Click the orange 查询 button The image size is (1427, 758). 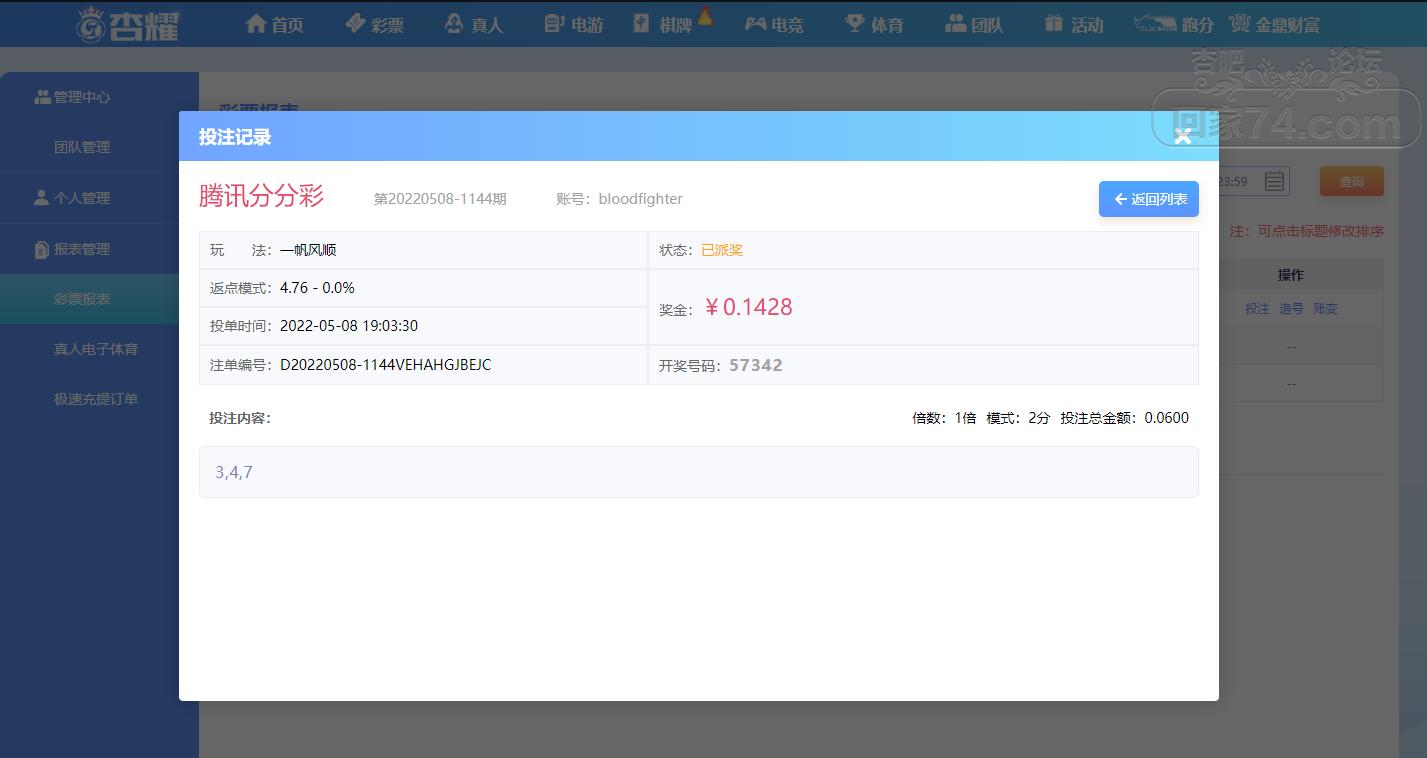(1351, 181)
